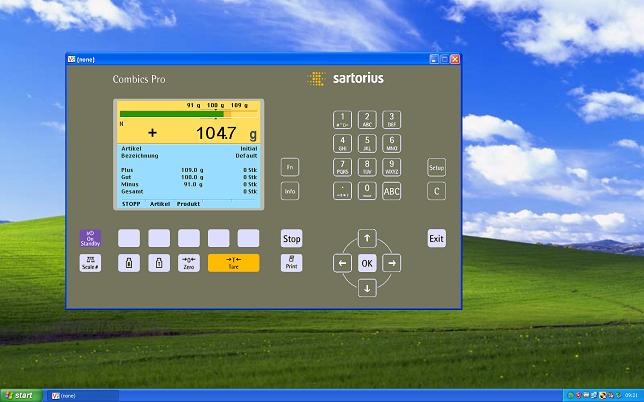Click keypad digit 6 MNO
This screenshot has height=402, width=644.
(391, 144)
